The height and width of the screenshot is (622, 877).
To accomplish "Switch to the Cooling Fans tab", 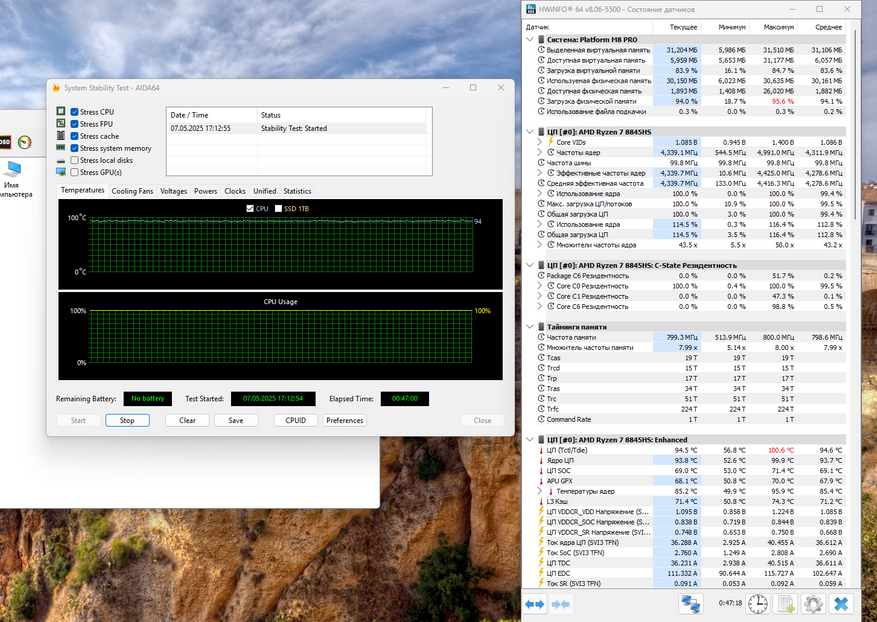I will pyautogui.click(x=132, y=191).
